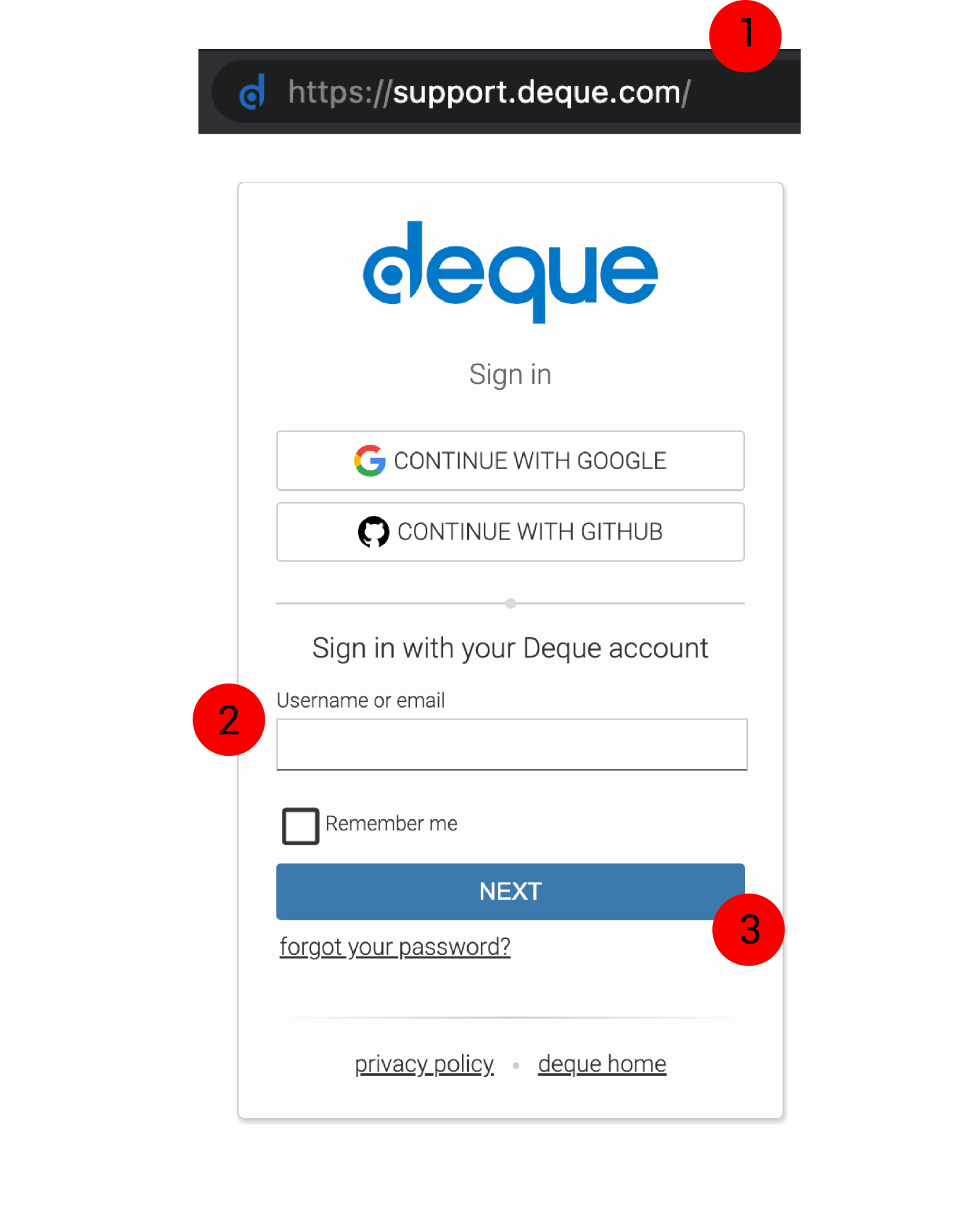Click red annotation marker 1
The width and height of the screenshot is (980, 1213).
pos(745,36)
